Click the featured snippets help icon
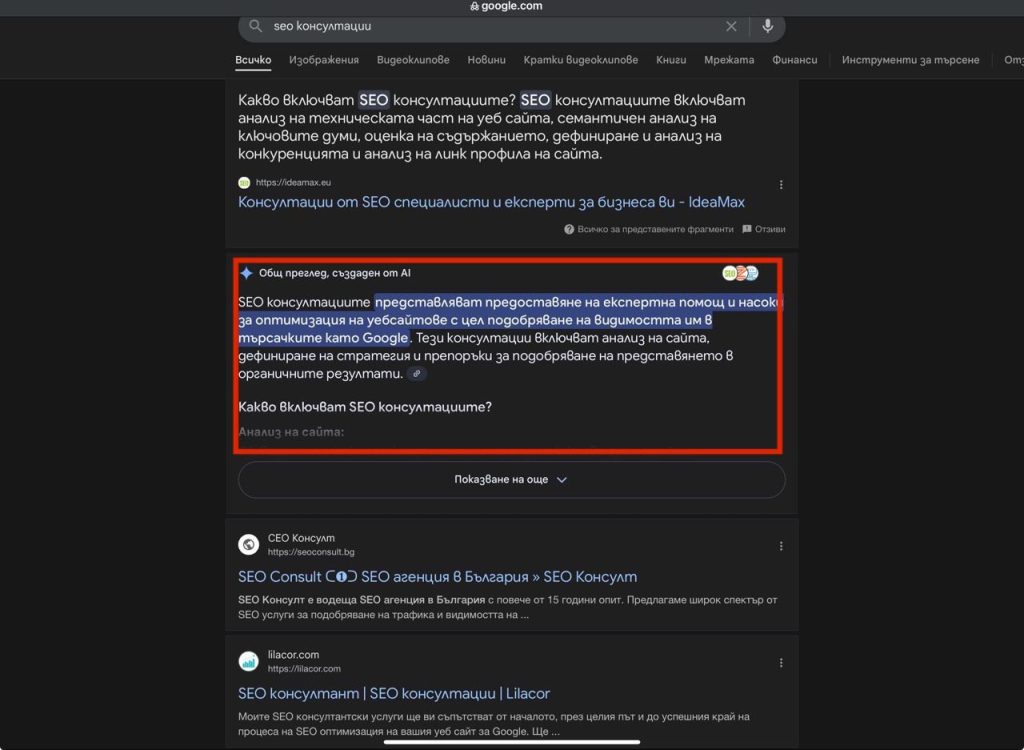Screen dimensions: 1024x750 569,229
